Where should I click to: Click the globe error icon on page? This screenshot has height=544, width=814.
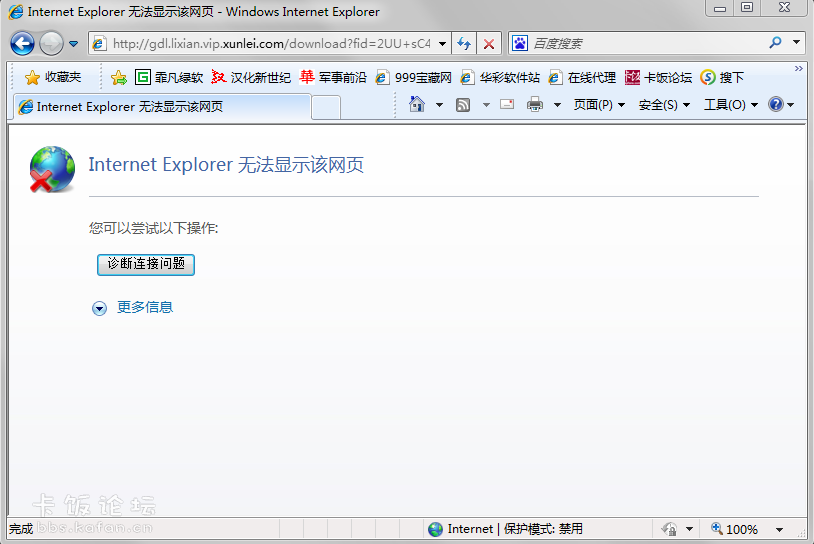[x=52, y=169]
